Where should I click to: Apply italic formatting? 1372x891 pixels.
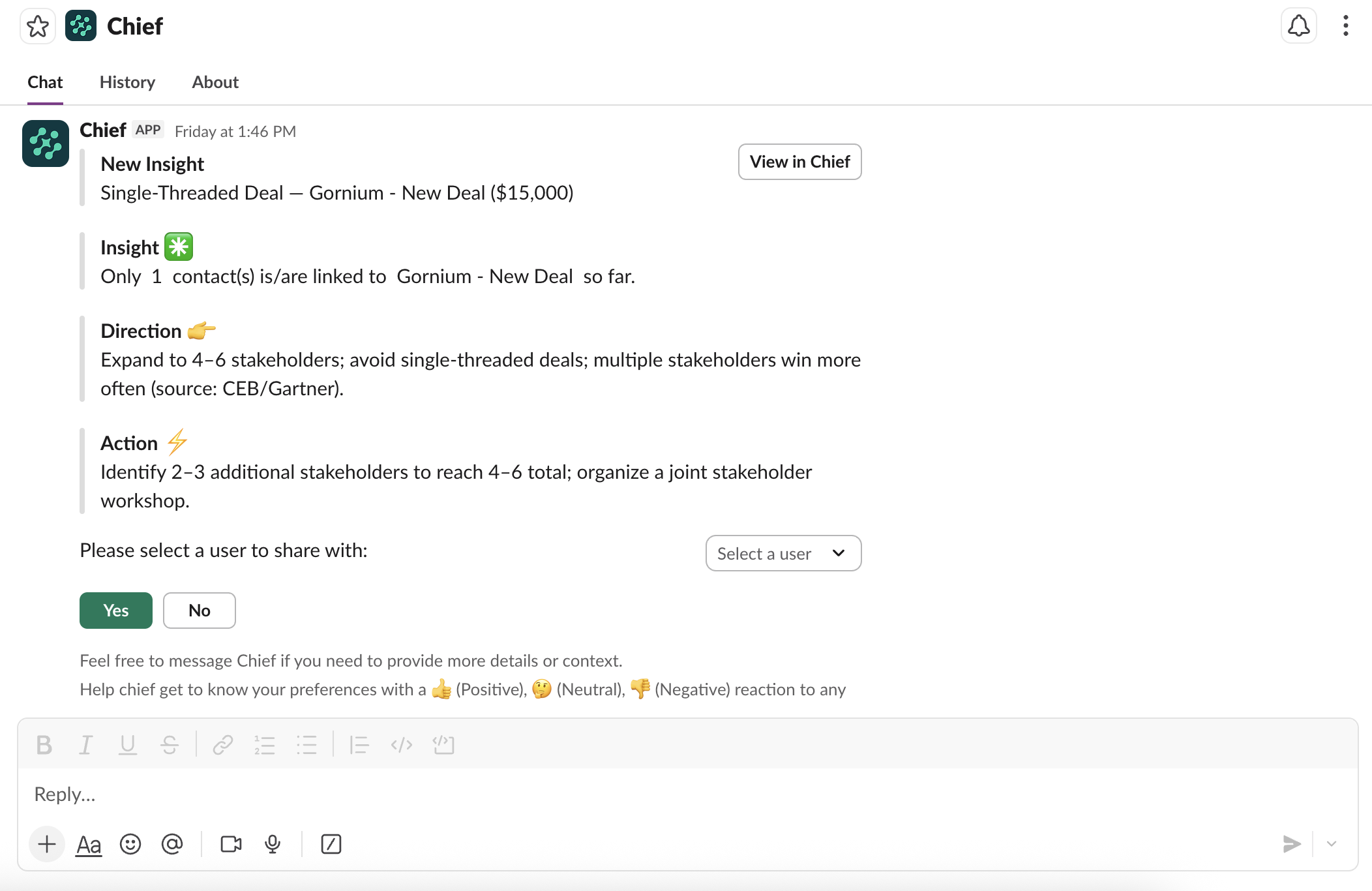(86, 744)
